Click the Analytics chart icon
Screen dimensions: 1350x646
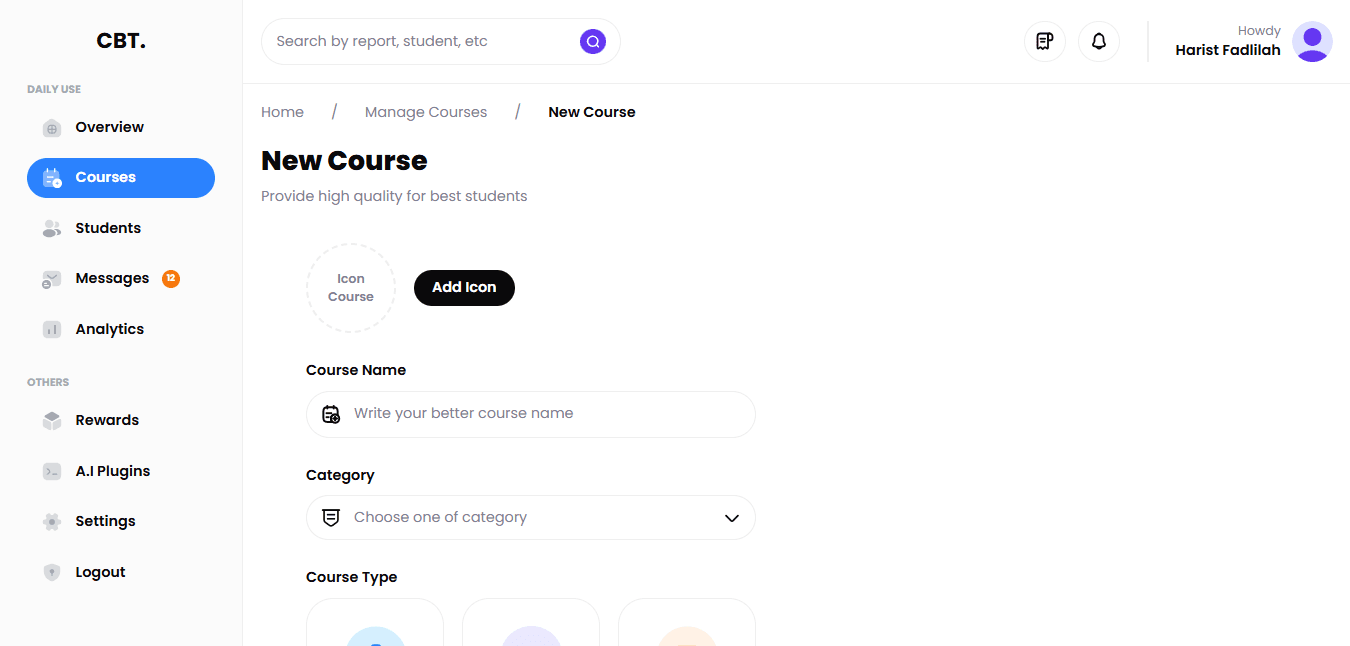(52, 330)
